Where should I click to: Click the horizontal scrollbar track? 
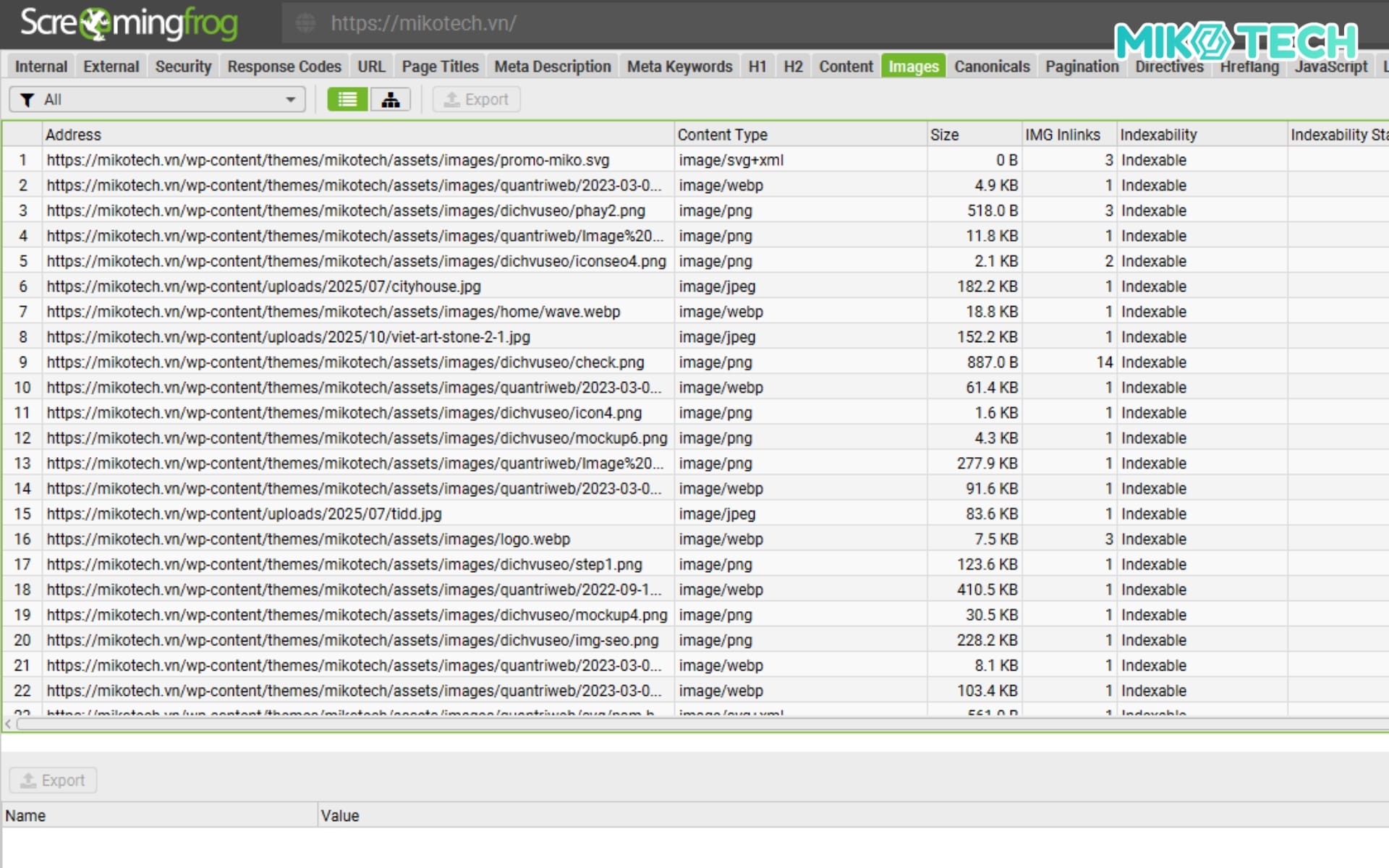(x=694, y=724)
